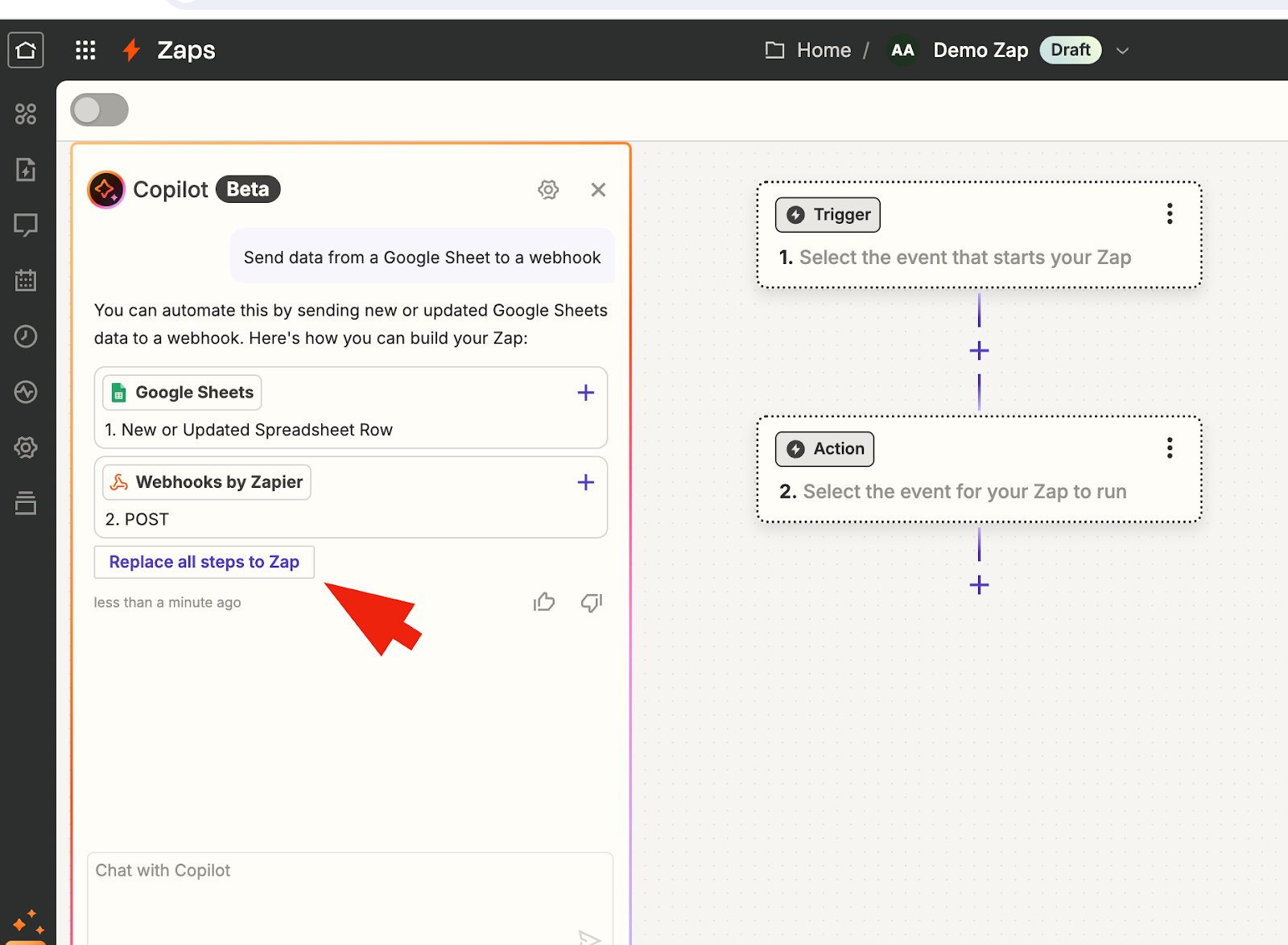Click the Copilot sparkle icon at sidebar bottom
This screenshot has width=1288, height=945.
pos(28,923)
